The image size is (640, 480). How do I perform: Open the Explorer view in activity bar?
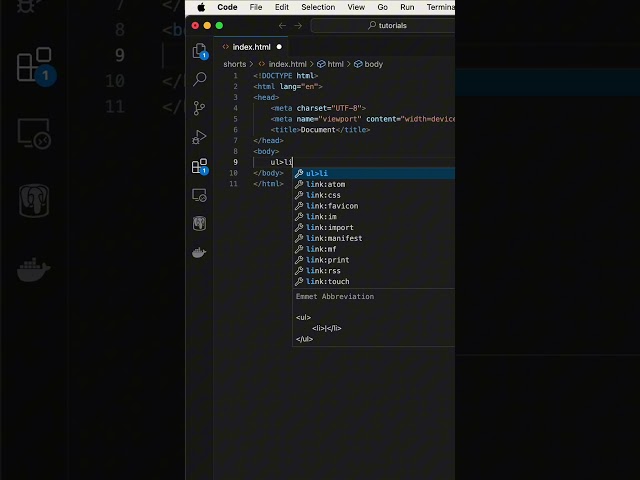(x=199, y=51)
